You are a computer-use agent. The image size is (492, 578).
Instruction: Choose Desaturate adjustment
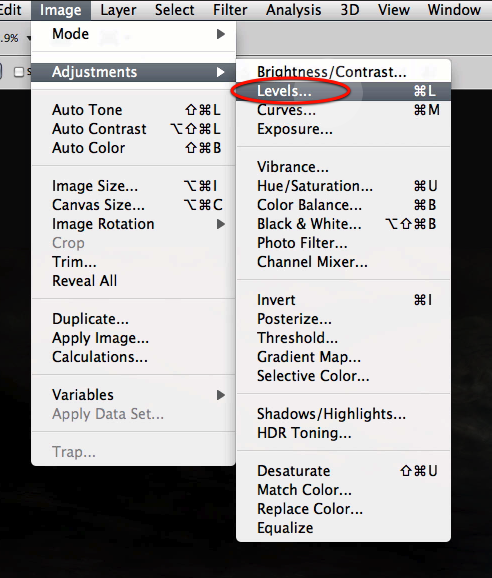[343, 471]
